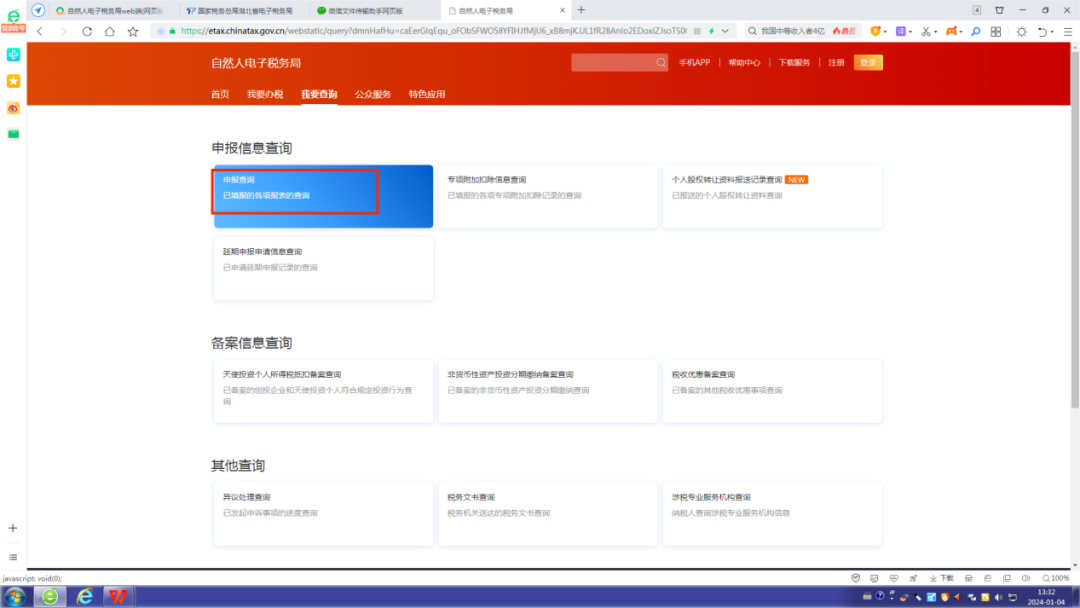Open the 非货币性资产投资分期缴纳备案查询 card

pyautogui.click(x=548, y=391)
